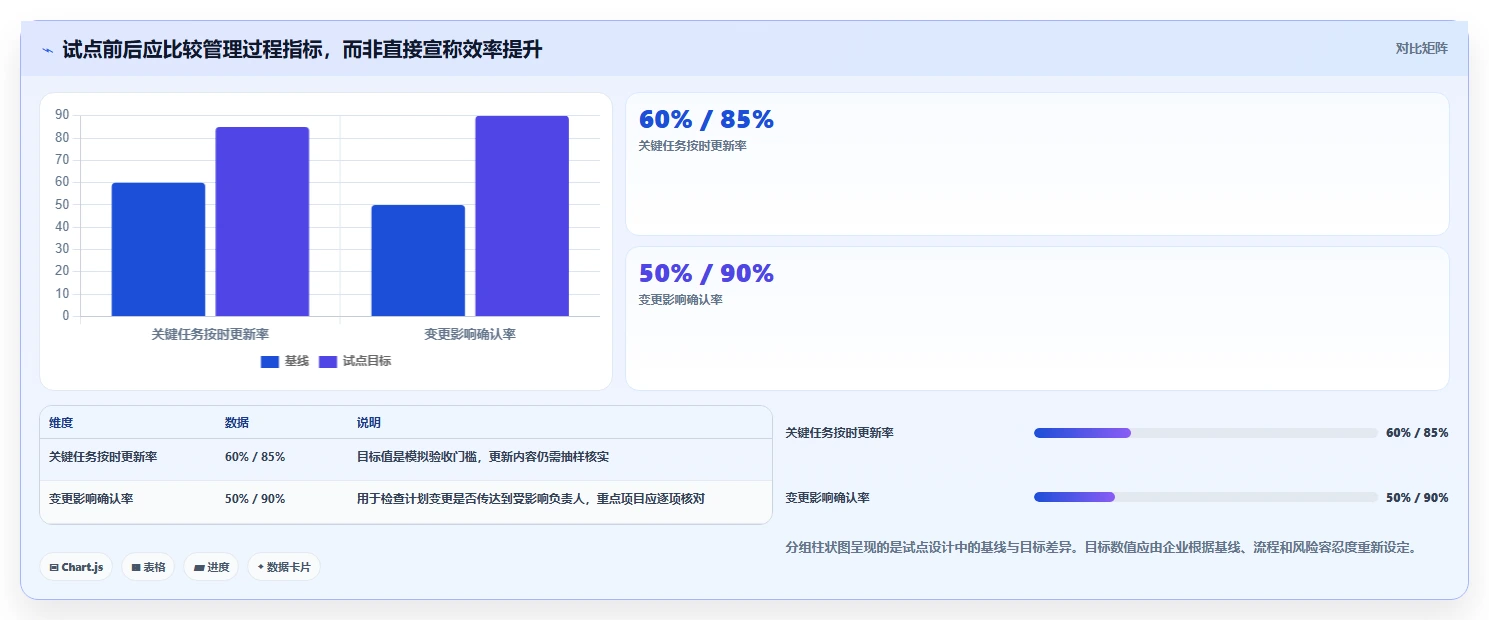Toggle the 试点目标 legend swatch
The width and height of the screenshot is (1489, 620).
(x=328, y=362)
